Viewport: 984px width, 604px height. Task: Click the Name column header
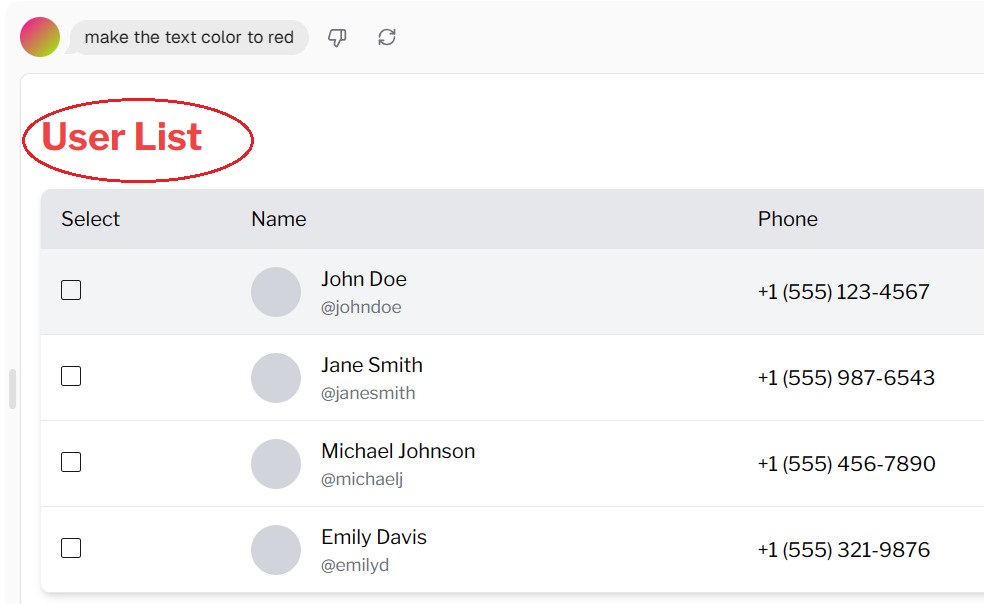[278, 219]
